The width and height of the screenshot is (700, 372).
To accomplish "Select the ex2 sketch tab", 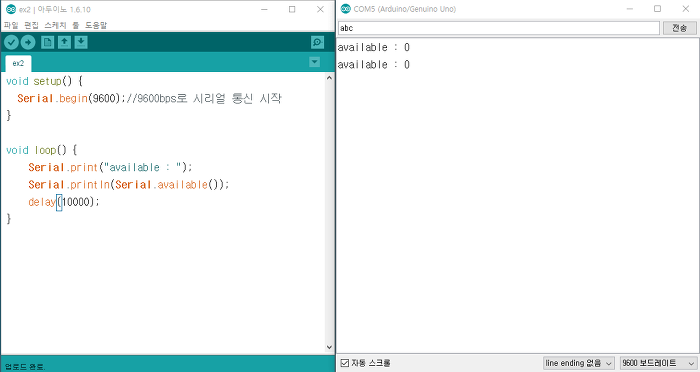I will pos(18,63).
